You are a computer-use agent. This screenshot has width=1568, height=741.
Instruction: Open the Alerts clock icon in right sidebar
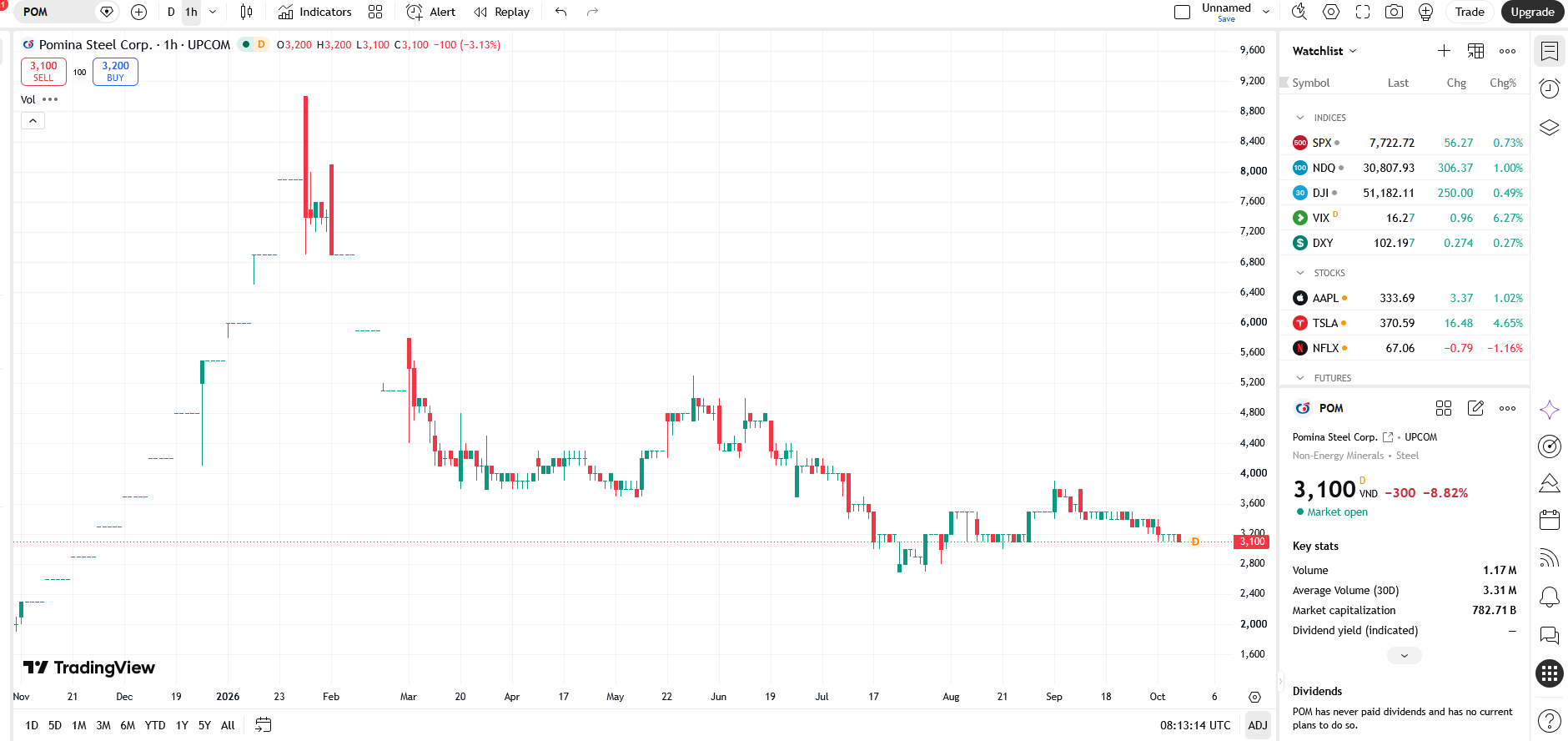(x=1550, y=88)
